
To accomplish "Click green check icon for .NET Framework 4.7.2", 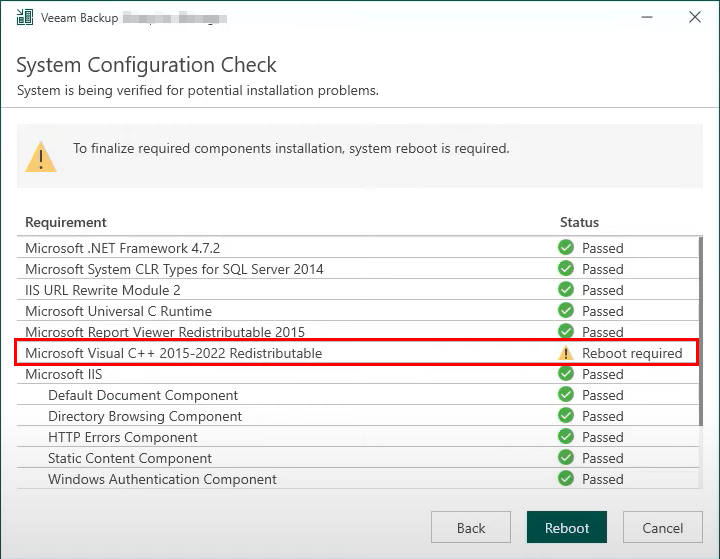I will click(x=566, y=248).
